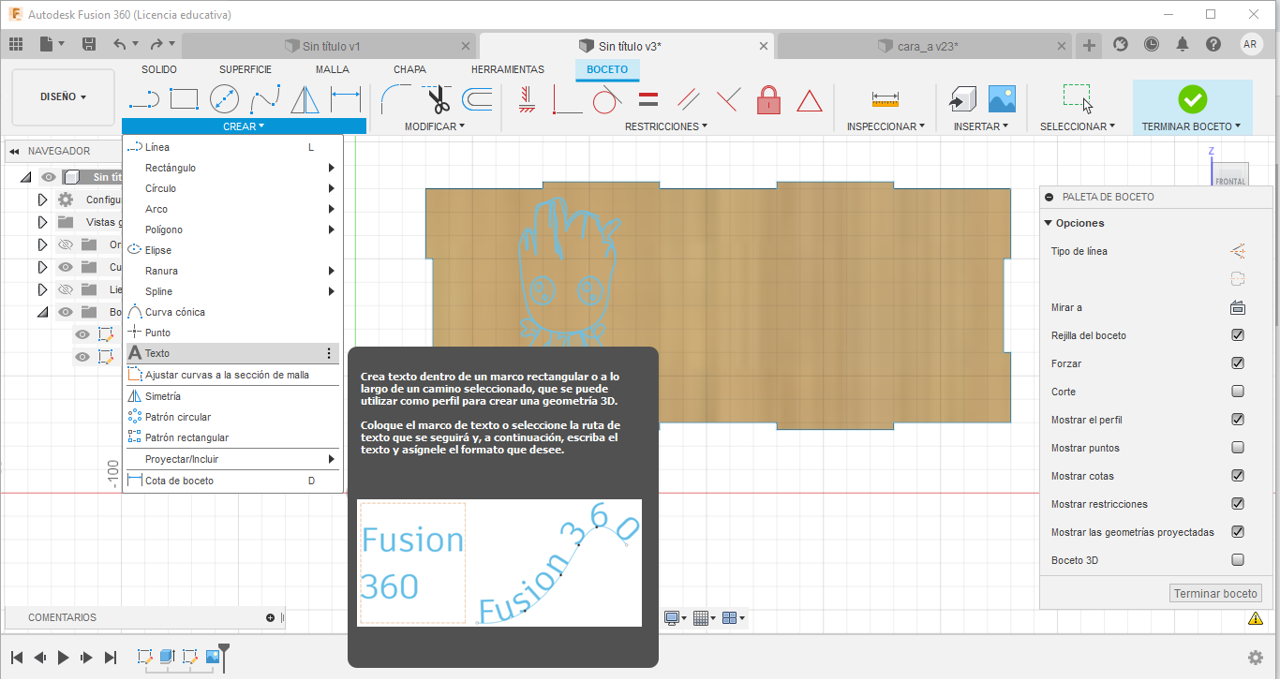
Task: Open the notifications bell
Action: point(1183,44)
